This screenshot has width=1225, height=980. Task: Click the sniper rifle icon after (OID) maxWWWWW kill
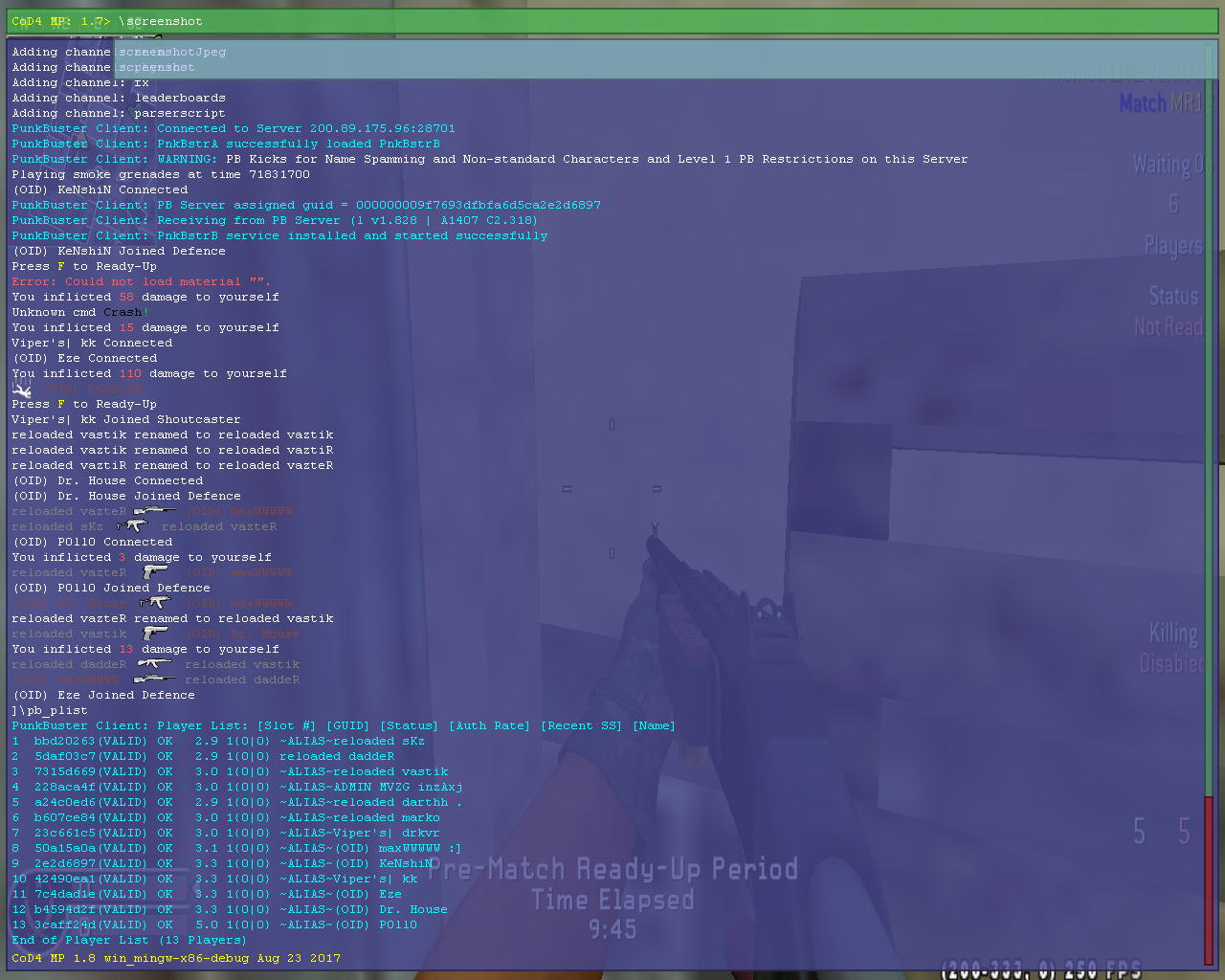(155, 679)
